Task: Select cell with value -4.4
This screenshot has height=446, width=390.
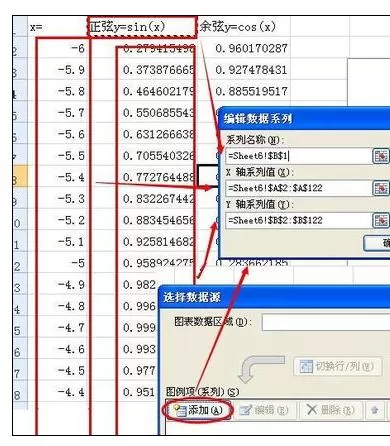Action: (57, 392)
